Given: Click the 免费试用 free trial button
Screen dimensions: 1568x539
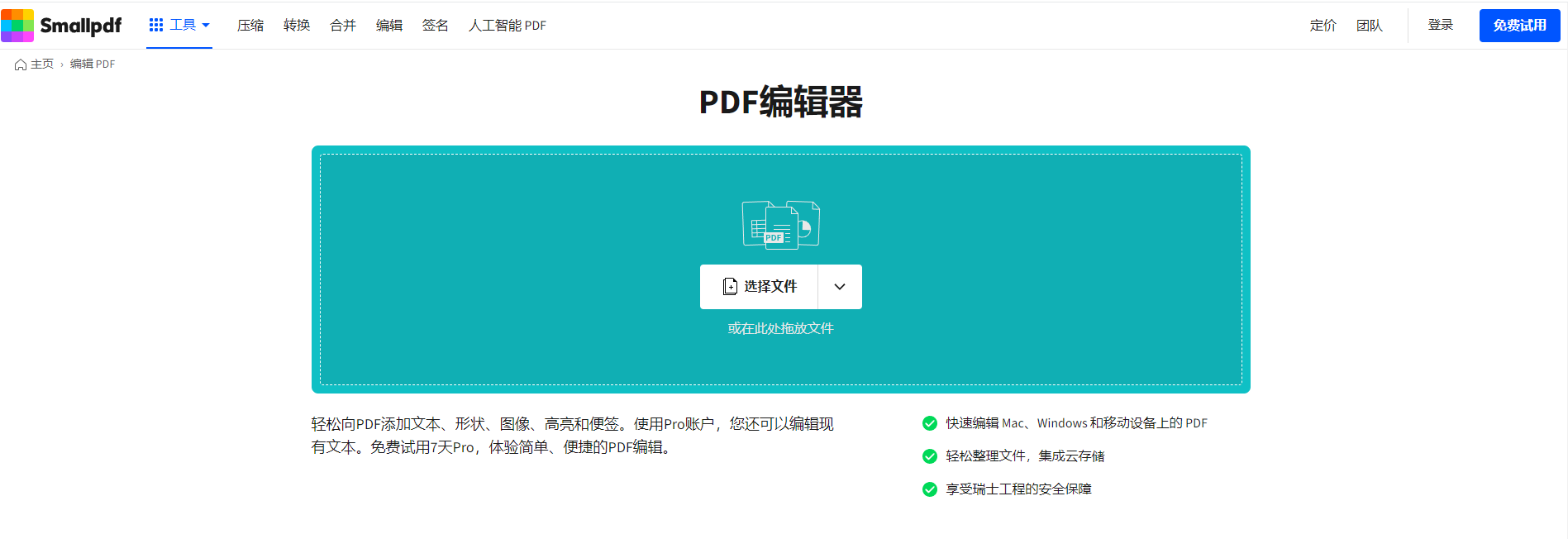Looking at the screenshot, I should pyautogui.click(x=1519, y=26).
